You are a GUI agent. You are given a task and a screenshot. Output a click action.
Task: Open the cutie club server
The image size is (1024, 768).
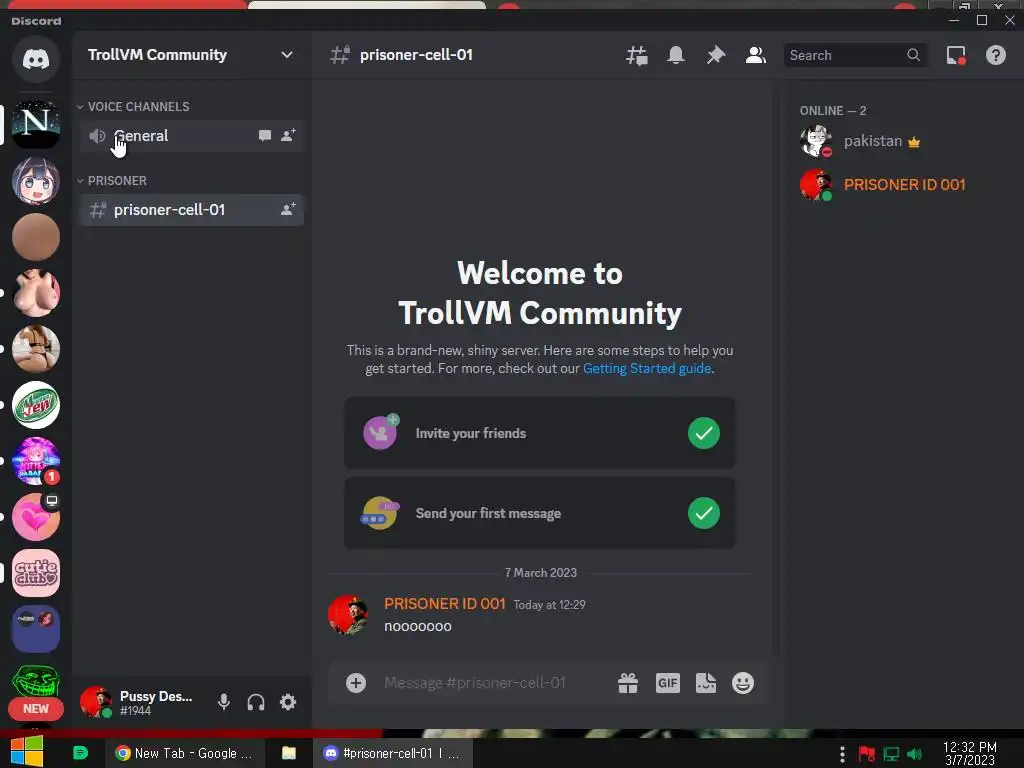36,573
